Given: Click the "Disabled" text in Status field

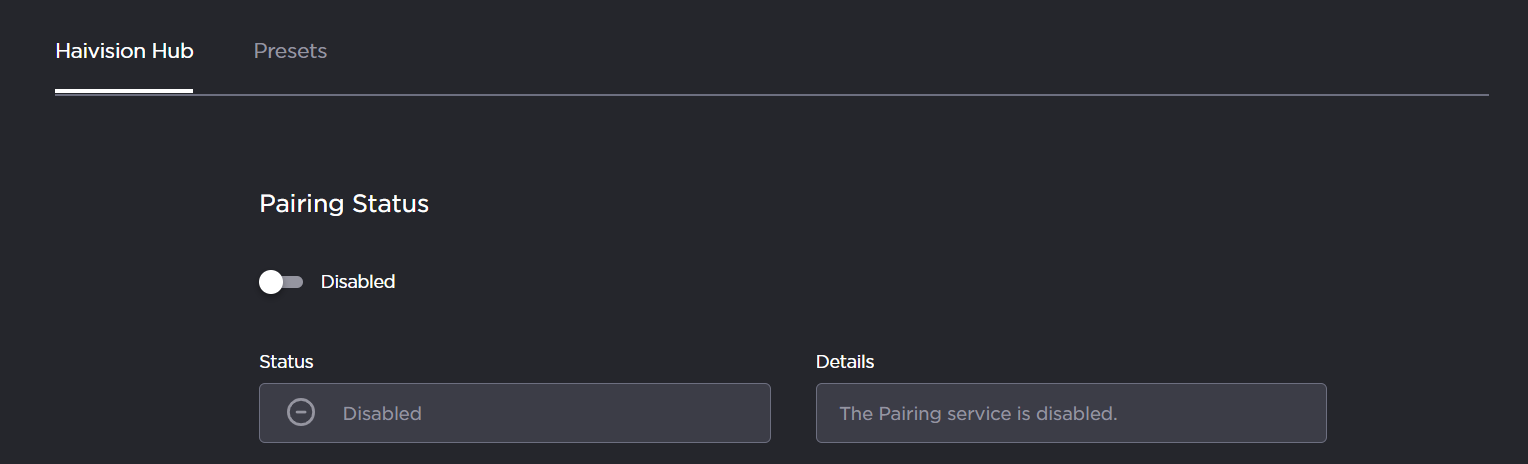Looking at the screenshot, I should 382,413.
